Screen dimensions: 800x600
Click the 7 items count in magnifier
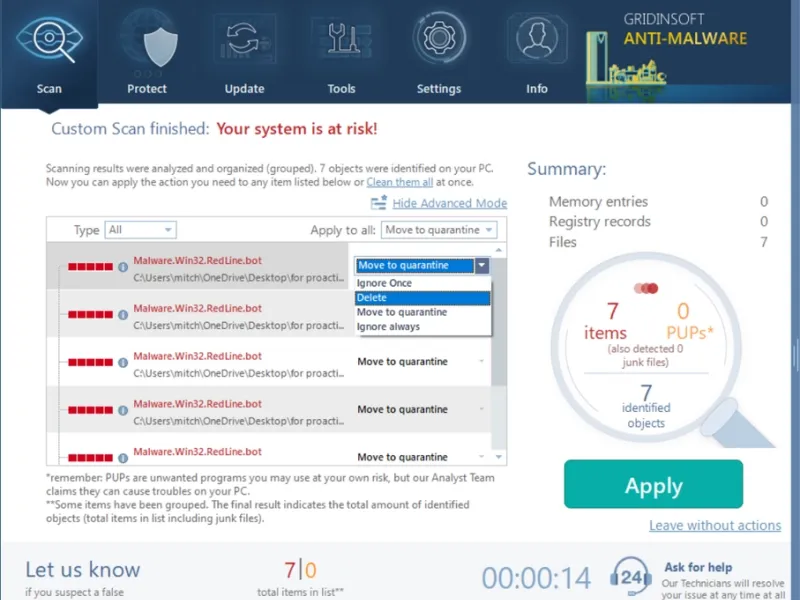click(605, 321)
